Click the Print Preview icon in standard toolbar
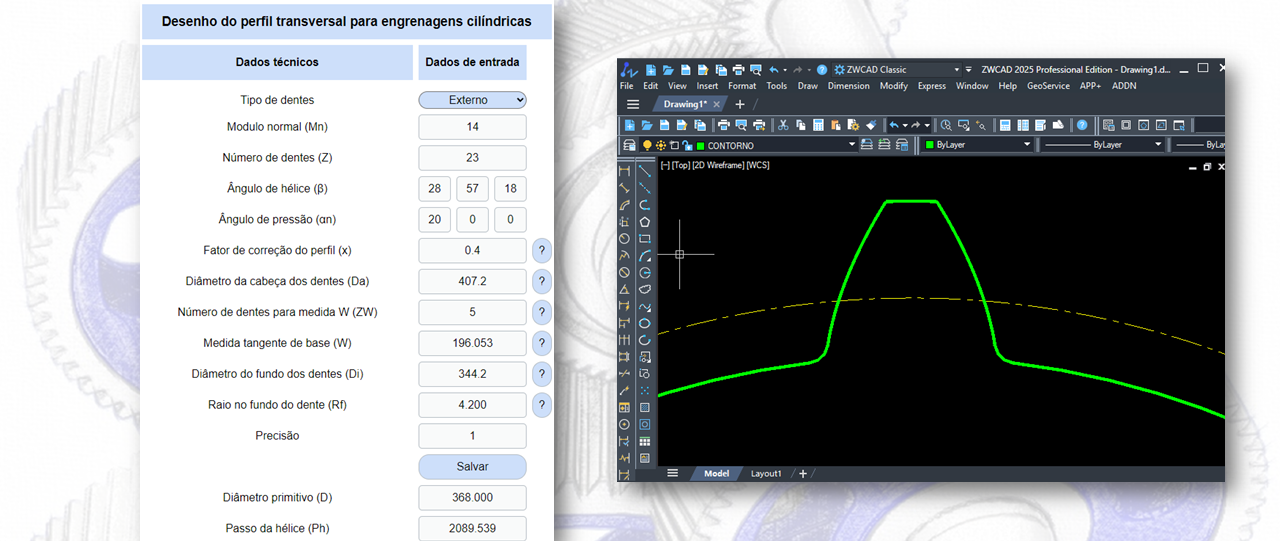The image size is (1280, 541). point(741,125)
